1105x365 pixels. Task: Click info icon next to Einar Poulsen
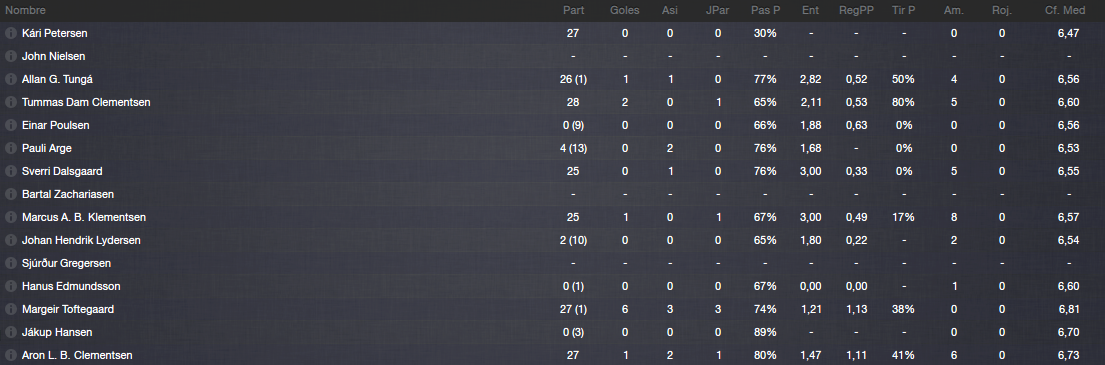point(11,125)
